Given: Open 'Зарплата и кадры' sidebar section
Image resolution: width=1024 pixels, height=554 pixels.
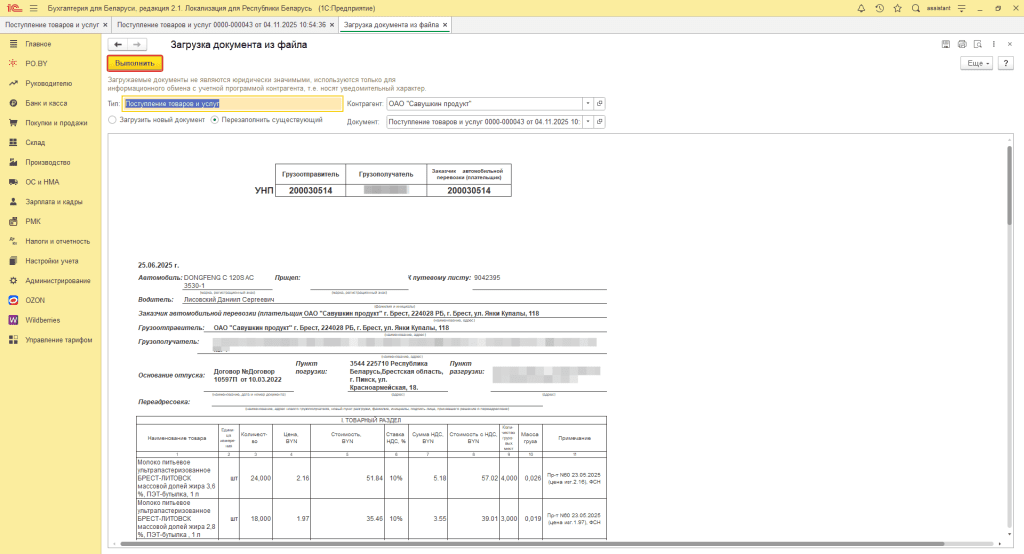Looking at the screenshot, I should [x=54, y=202].
